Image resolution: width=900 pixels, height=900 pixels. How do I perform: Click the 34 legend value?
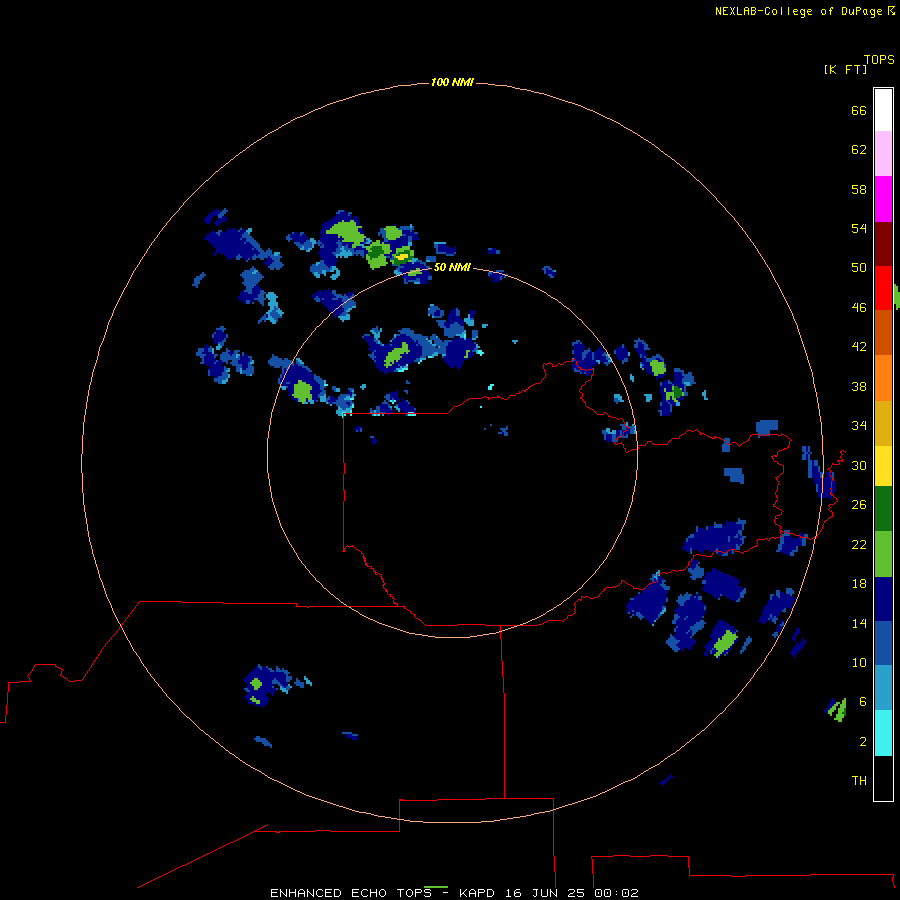tap(859, 425)
